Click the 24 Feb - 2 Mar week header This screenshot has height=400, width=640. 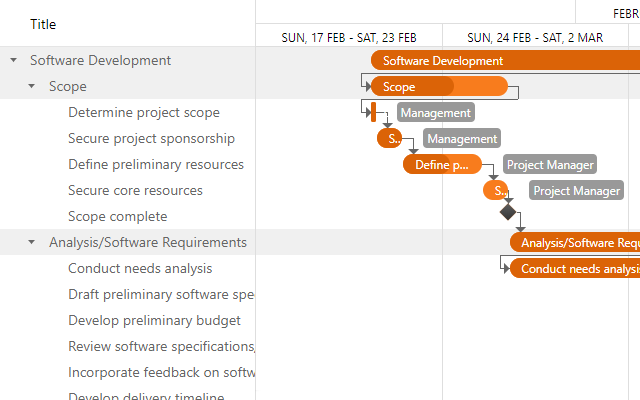coord(534,37)
